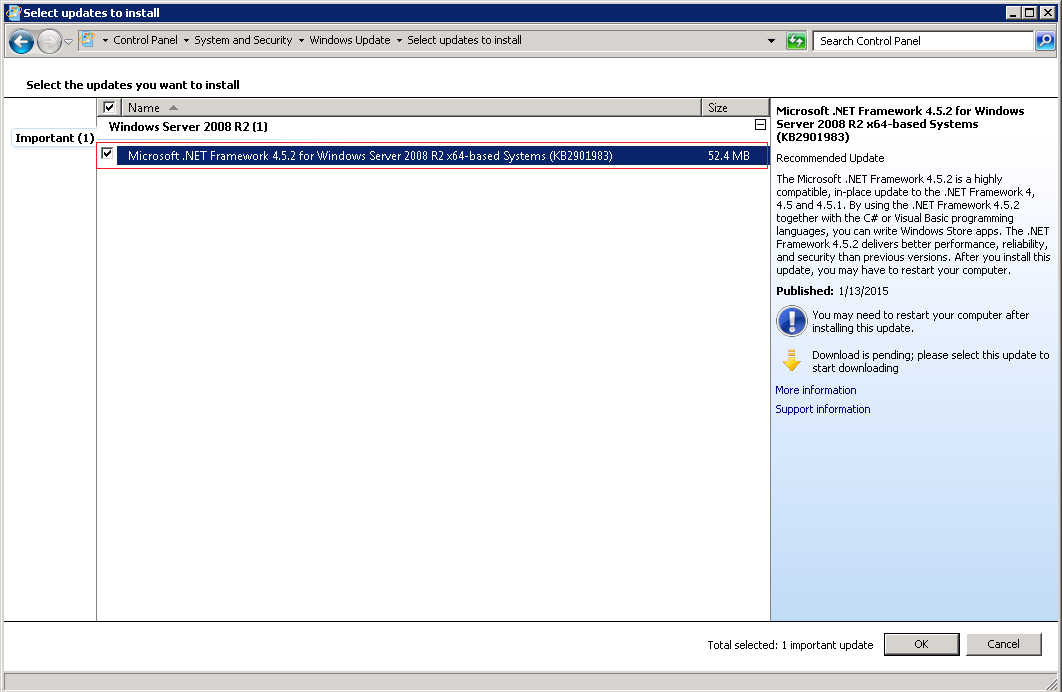
Task: Sort by Name column header
Action: pos(411,107)
